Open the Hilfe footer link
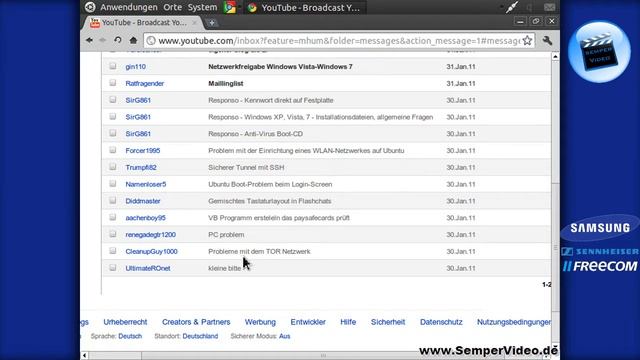Image resolution: width=640 pixels, height=360 pixels. click(348, 322)
